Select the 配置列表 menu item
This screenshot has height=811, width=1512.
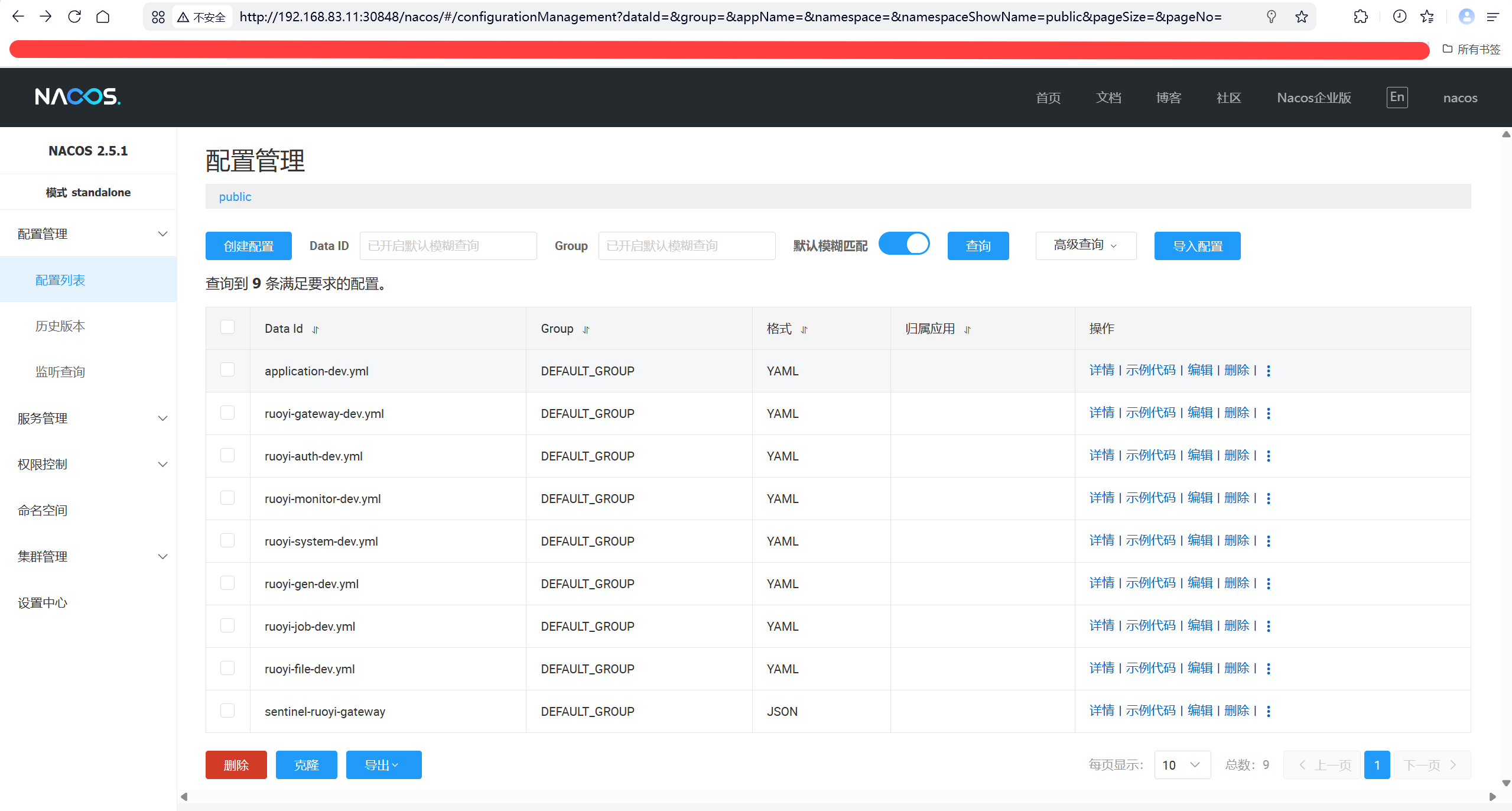[89, 280]
